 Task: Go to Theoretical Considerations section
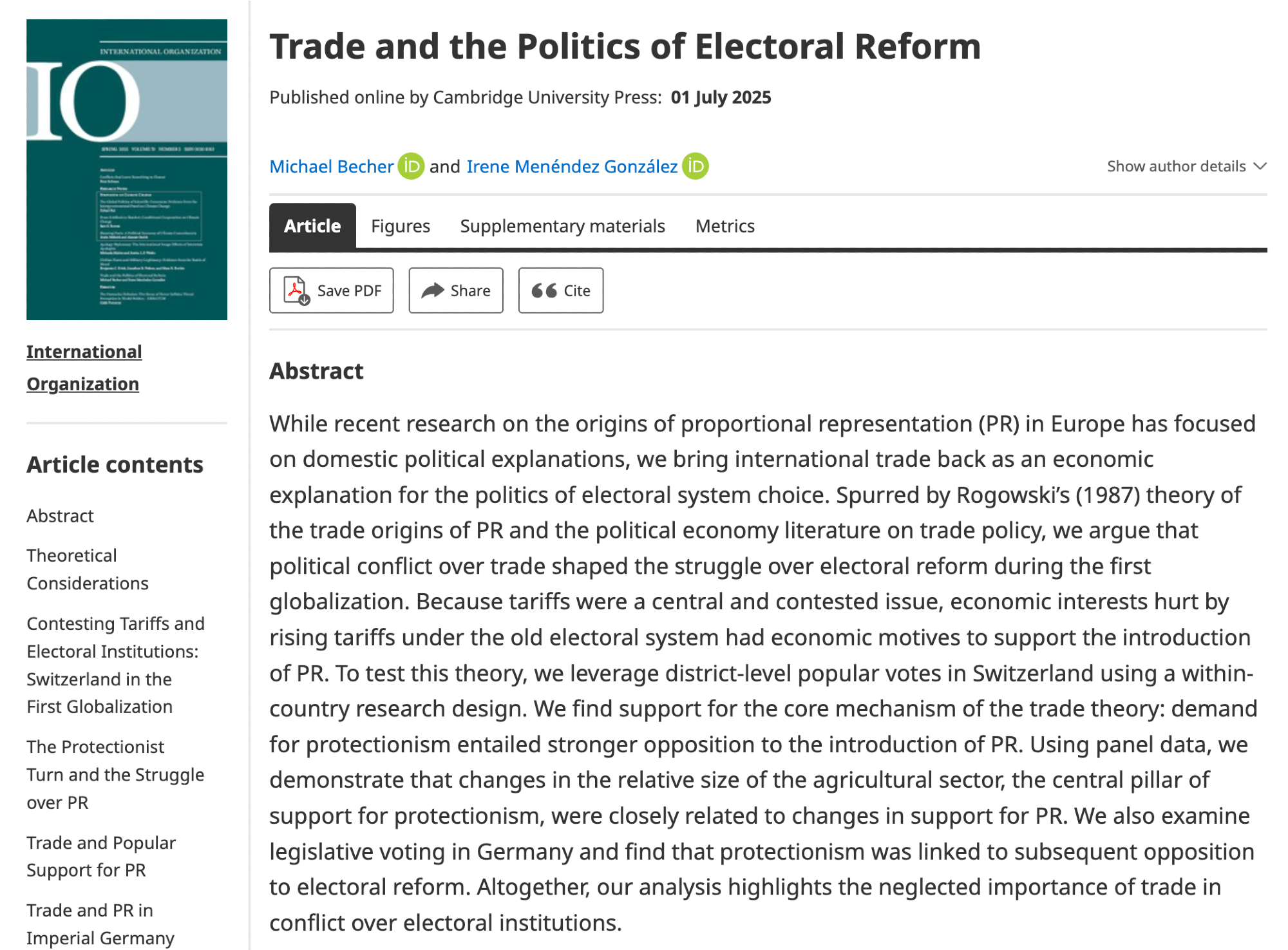(x=87, y=569)
